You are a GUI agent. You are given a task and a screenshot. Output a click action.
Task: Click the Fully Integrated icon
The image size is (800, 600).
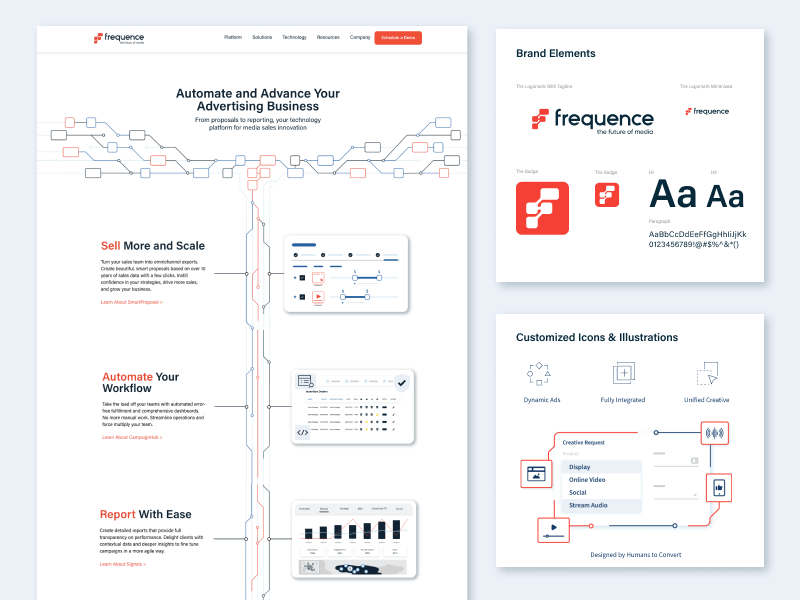pos(623,373)
